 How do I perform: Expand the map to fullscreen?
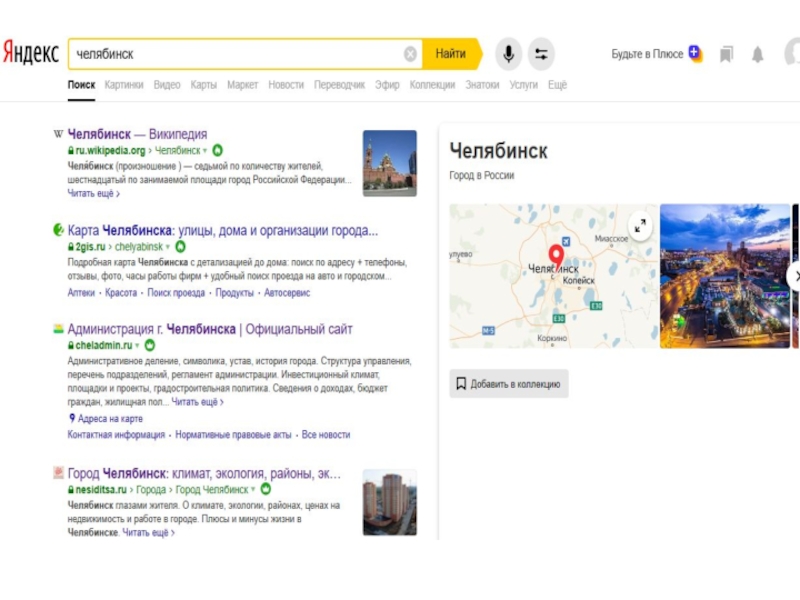[640, 226]
